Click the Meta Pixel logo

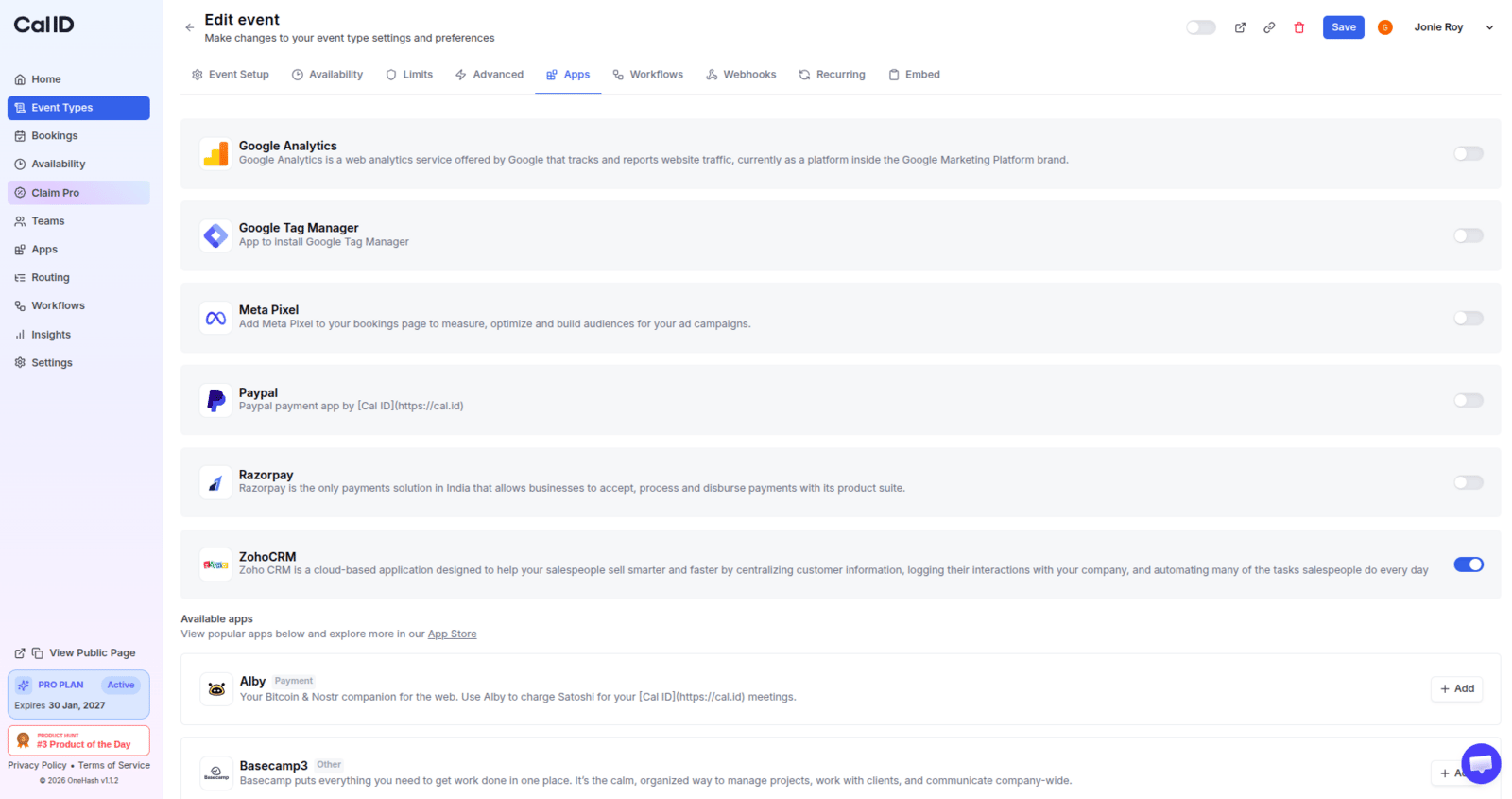(x=215, y=318)
